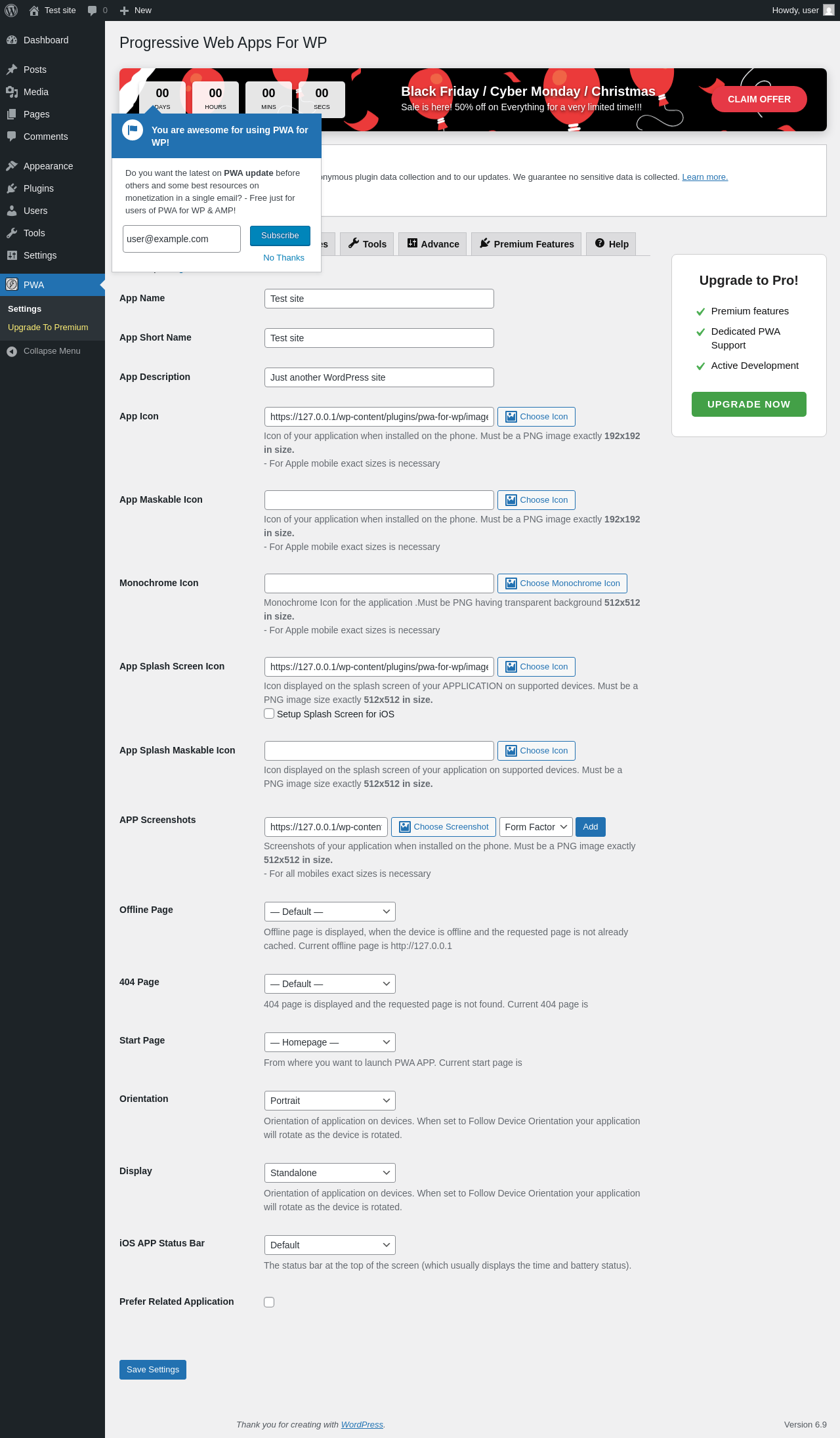
Task: Click the Save Settings button
Action: coord(153,1370)
